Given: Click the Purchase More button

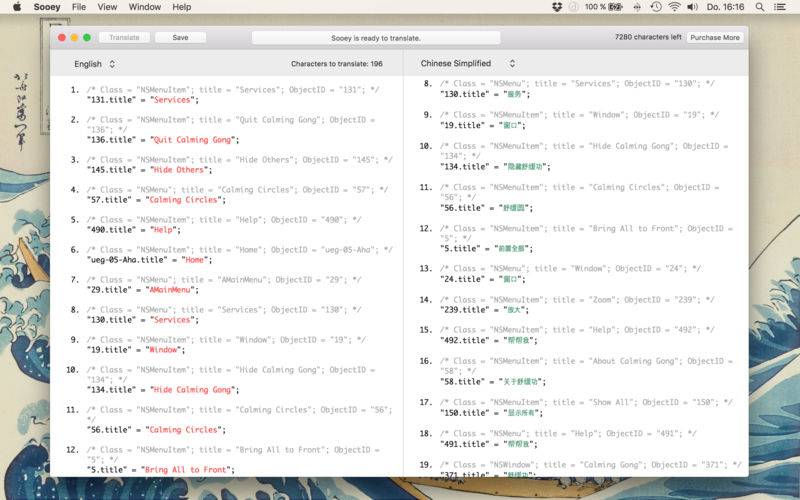Looking at the screenshot, I should [x=715, y=37].
